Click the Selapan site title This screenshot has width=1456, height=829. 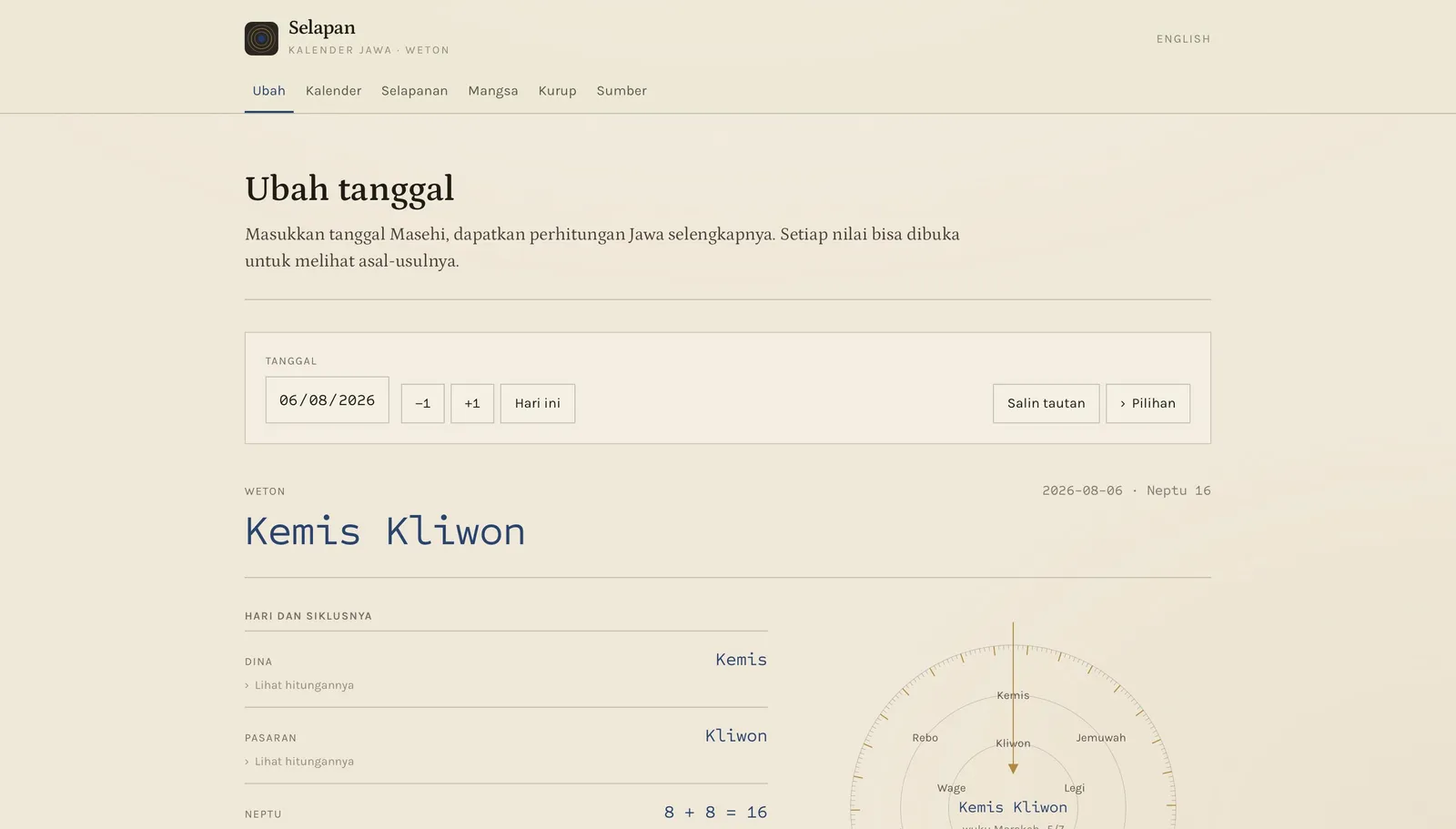click(322, 27)
